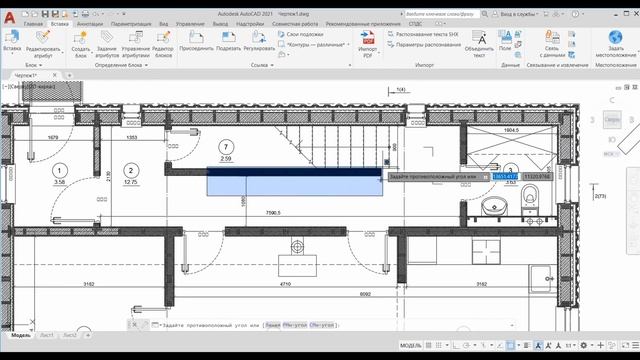Click Импорт PDF icon
Screen dimensions: 640x360
coord(368,38)
